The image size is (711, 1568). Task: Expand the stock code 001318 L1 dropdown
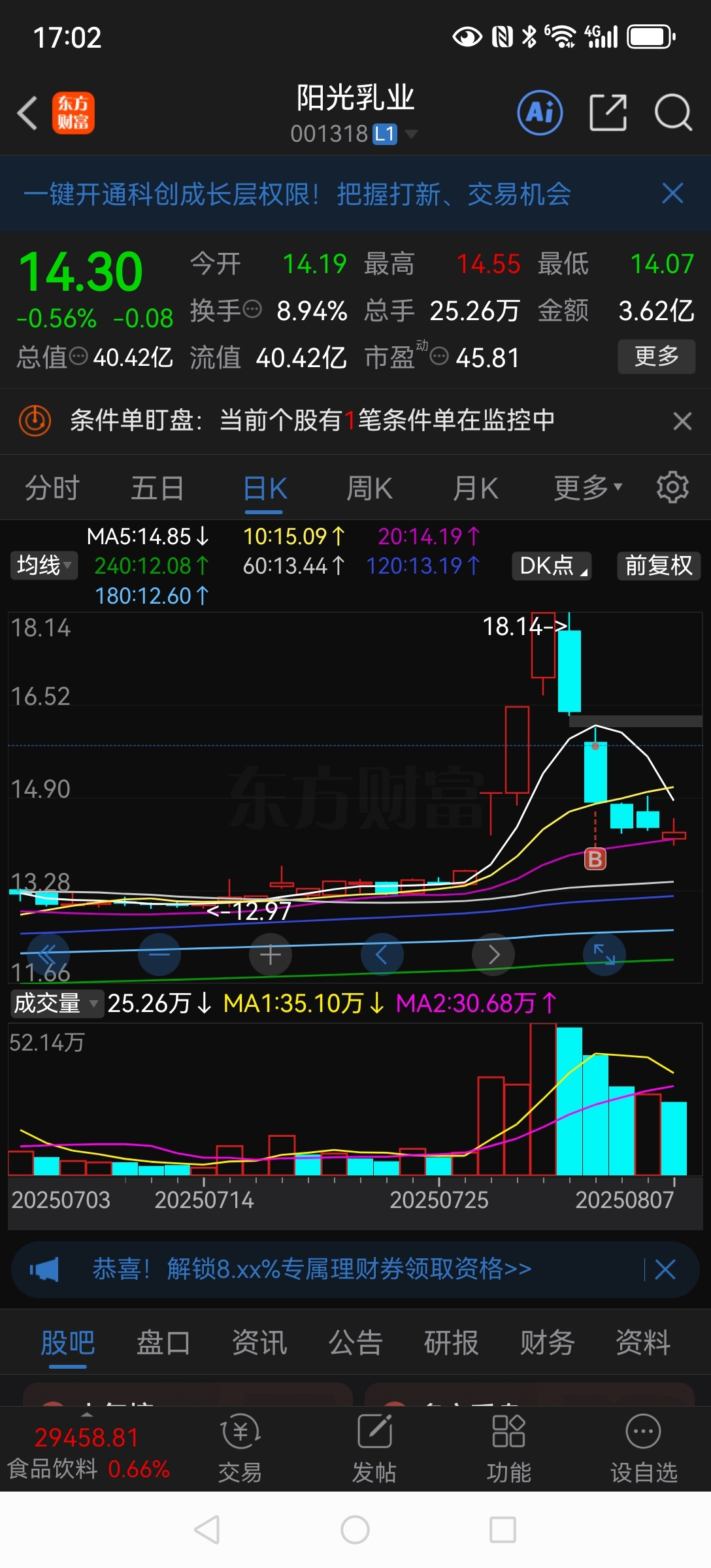354,134
